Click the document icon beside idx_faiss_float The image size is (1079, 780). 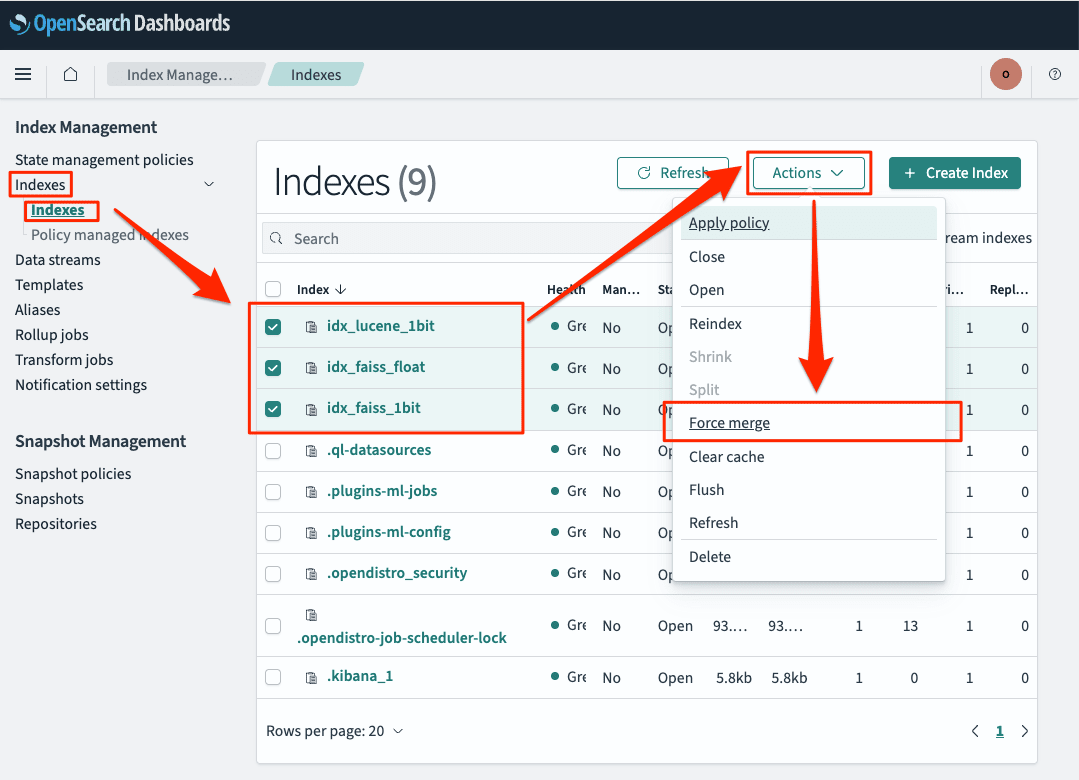click(x=311, y=368)
